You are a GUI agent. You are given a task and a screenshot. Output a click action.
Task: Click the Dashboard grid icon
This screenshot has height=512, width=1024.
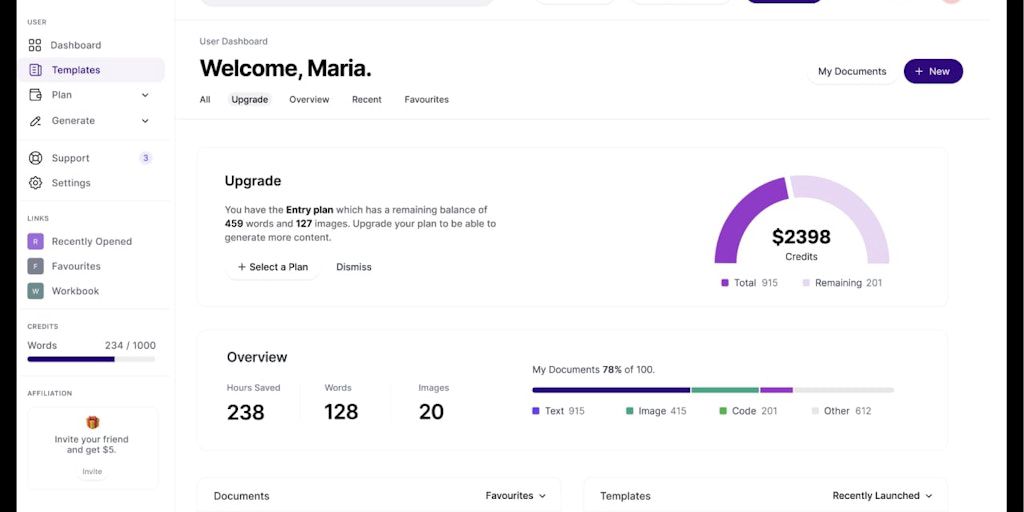point(35,45)
